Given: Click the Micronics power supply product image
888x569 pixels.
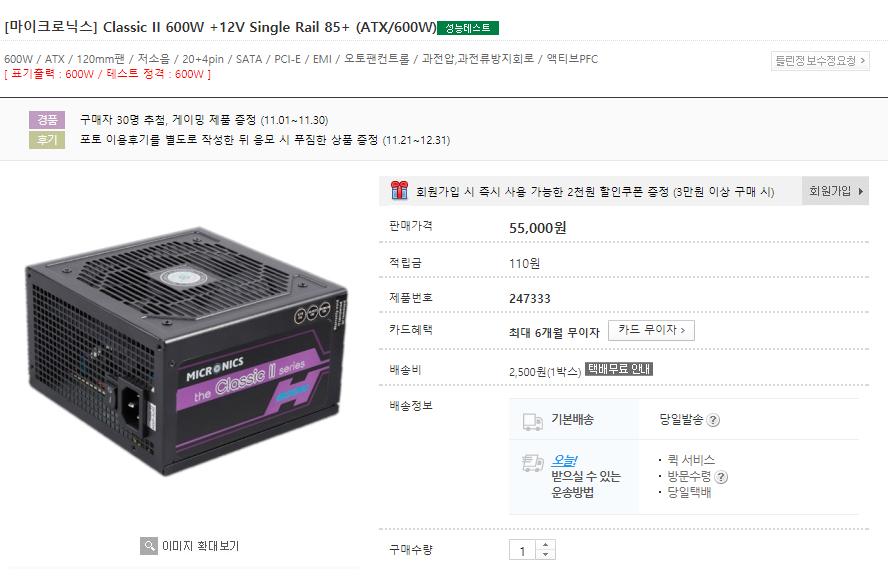Looking at the screenshot, I should point(186,350).
